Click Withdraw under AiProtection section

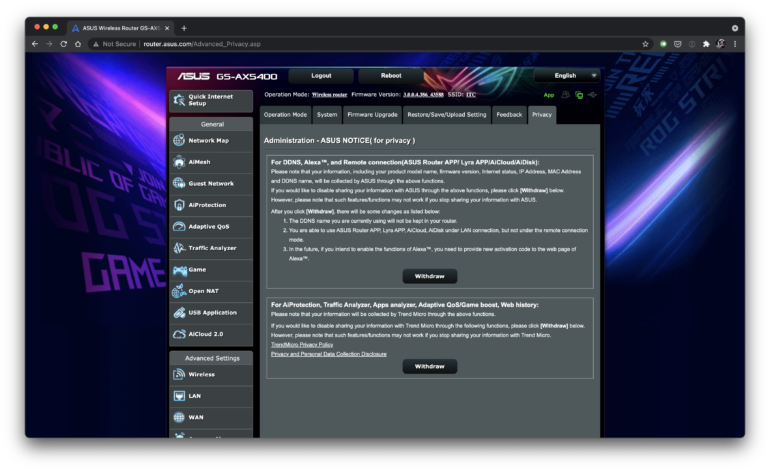430,366
